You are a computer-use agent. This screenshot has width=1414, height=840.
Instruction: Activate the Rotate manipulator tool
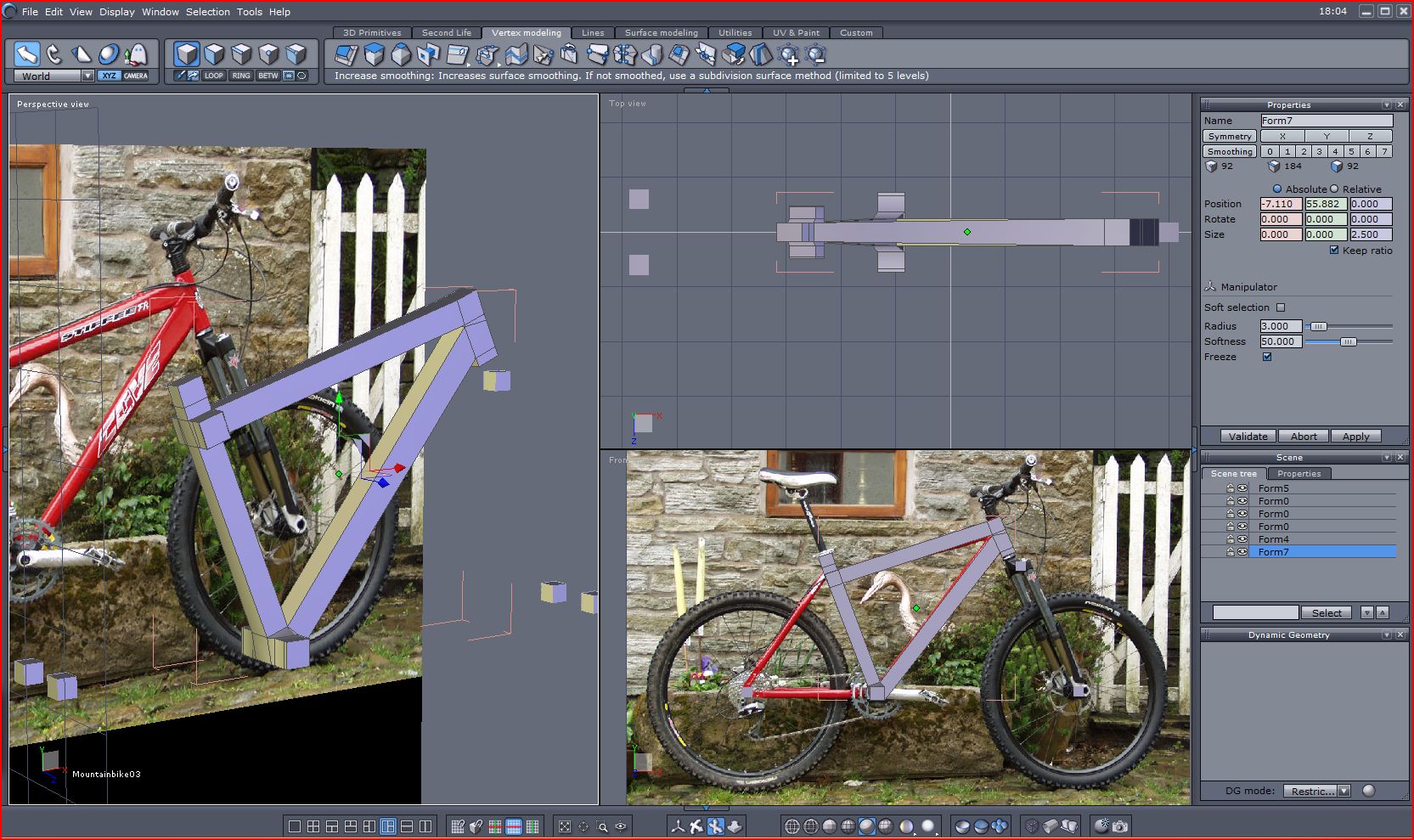[54, 54]
